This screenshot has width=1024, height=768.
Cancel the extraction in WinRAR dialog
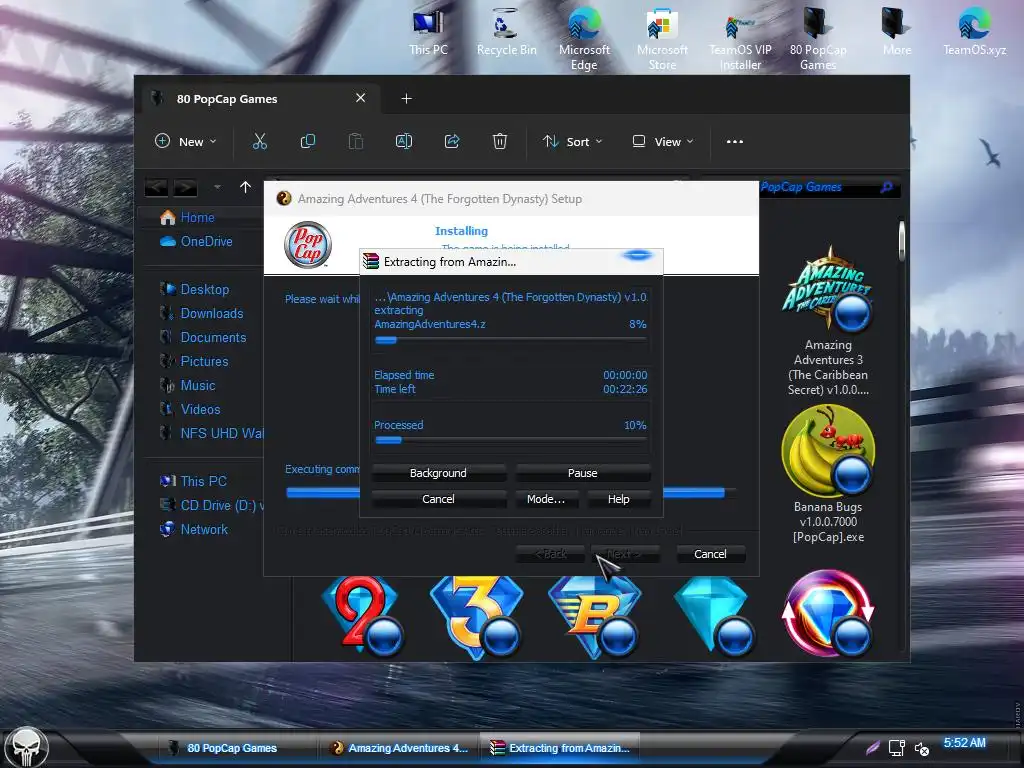point(438,499)
